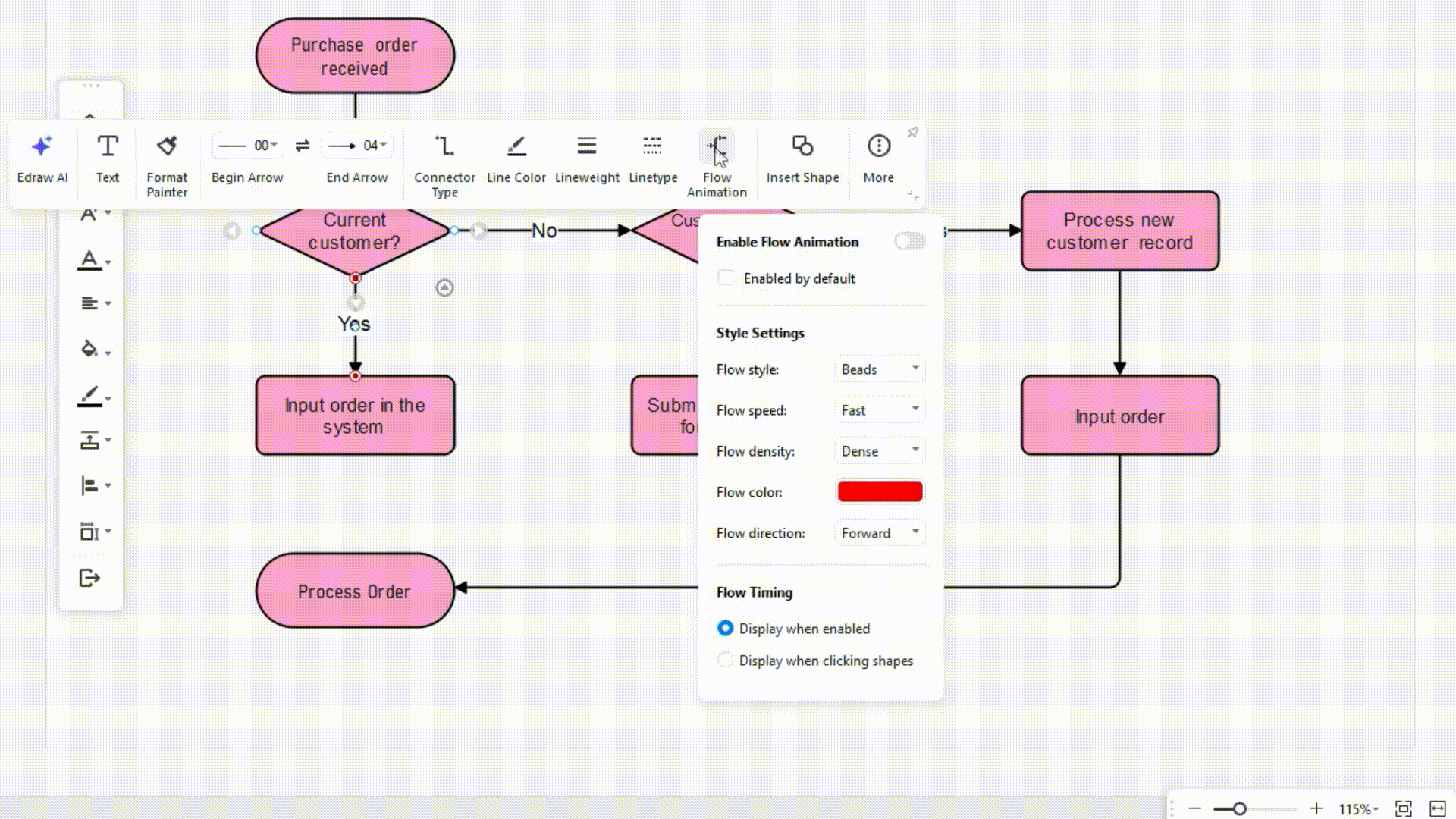
Task: Open the End Arrow style menu
Action: [357, 146]
